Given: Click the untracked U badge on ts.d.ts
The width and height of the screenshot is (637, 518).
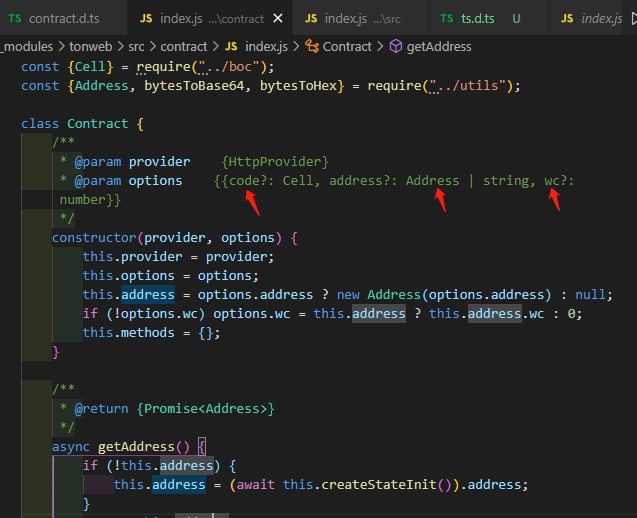Looking at the screenshot, I should [516, 19].
